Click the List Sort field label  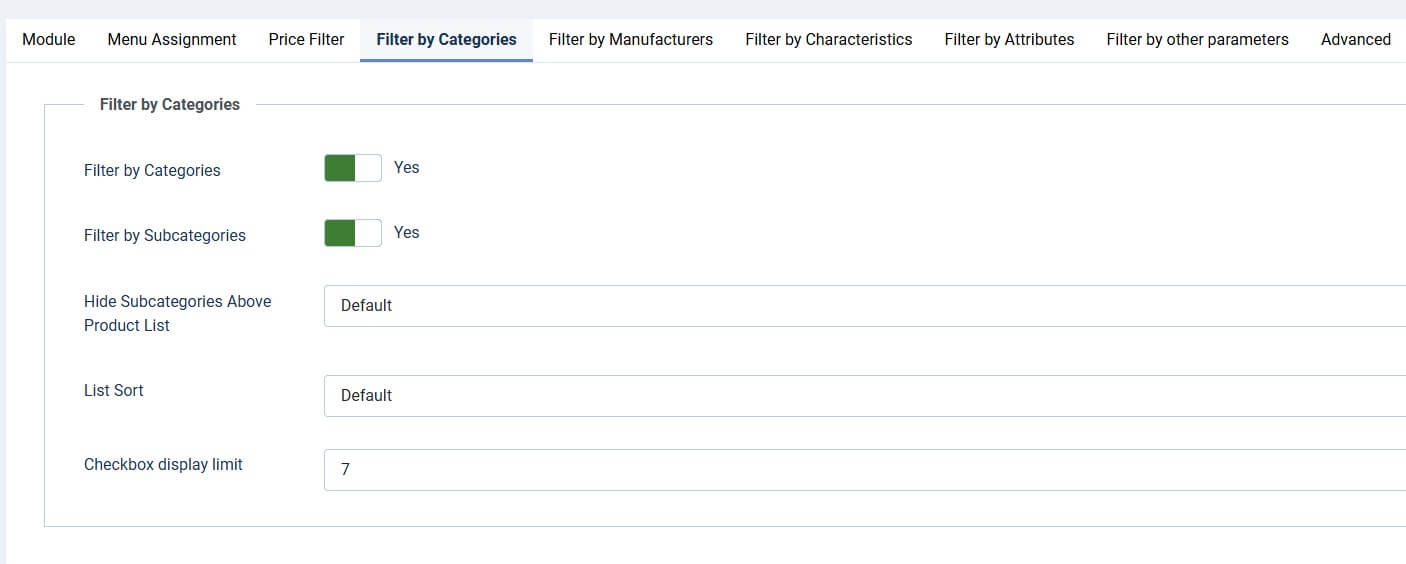pos(114,391)
